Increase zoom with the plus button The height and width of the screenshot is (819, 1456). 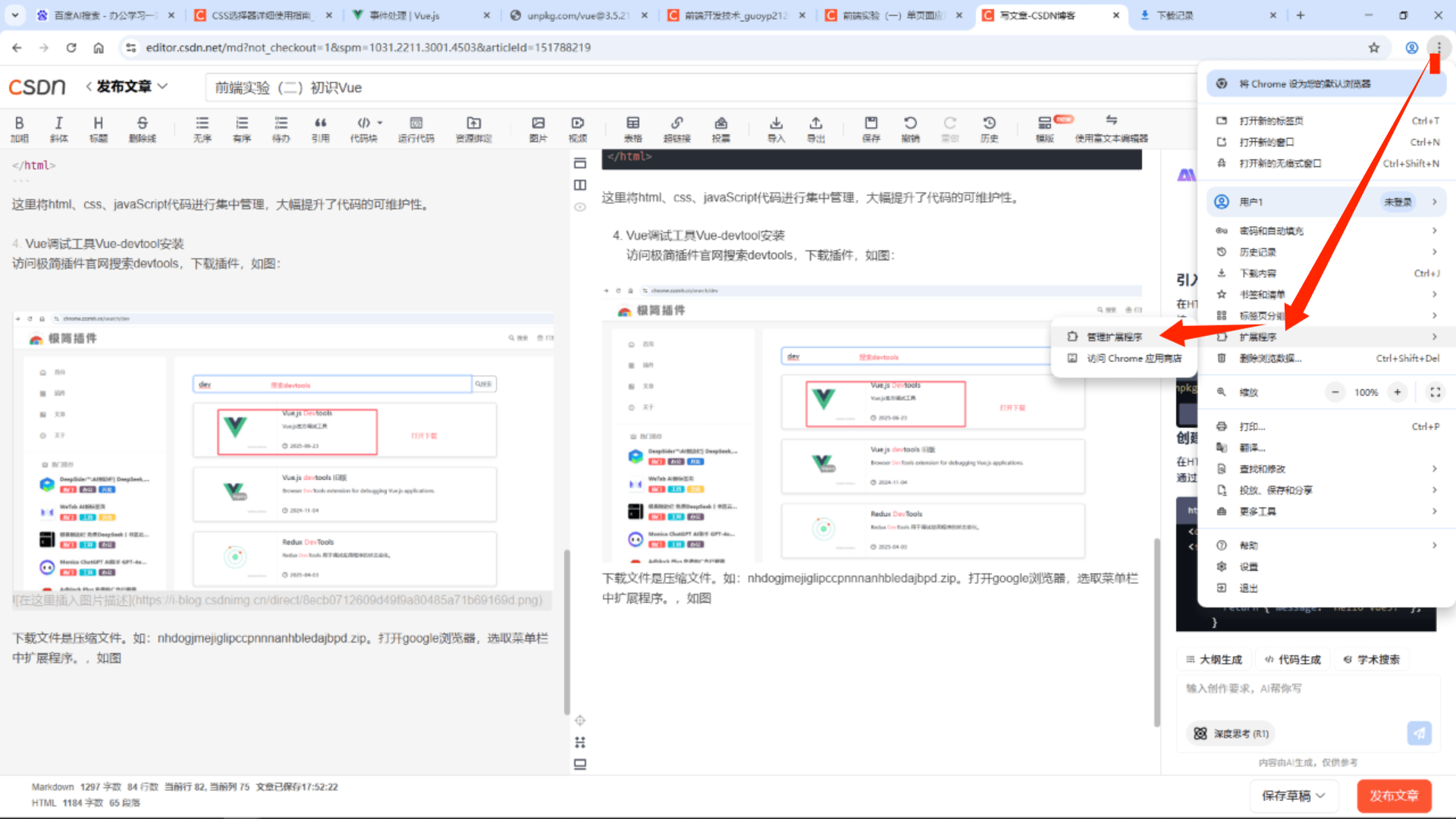click(x=1397, y=392)
